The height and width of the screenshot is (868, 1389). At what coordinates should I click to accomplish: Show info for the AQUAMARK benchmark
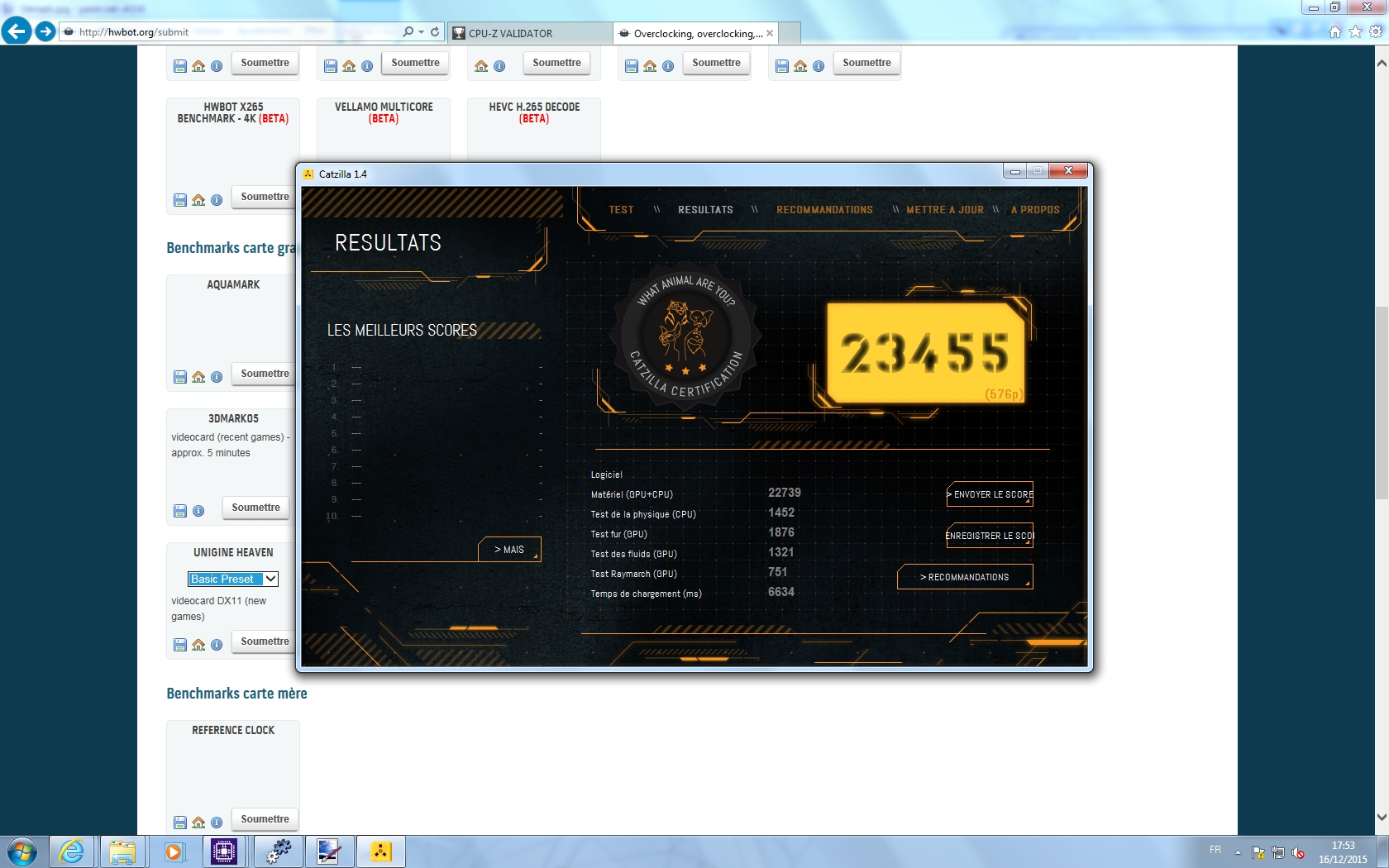(x=217, y=377)
